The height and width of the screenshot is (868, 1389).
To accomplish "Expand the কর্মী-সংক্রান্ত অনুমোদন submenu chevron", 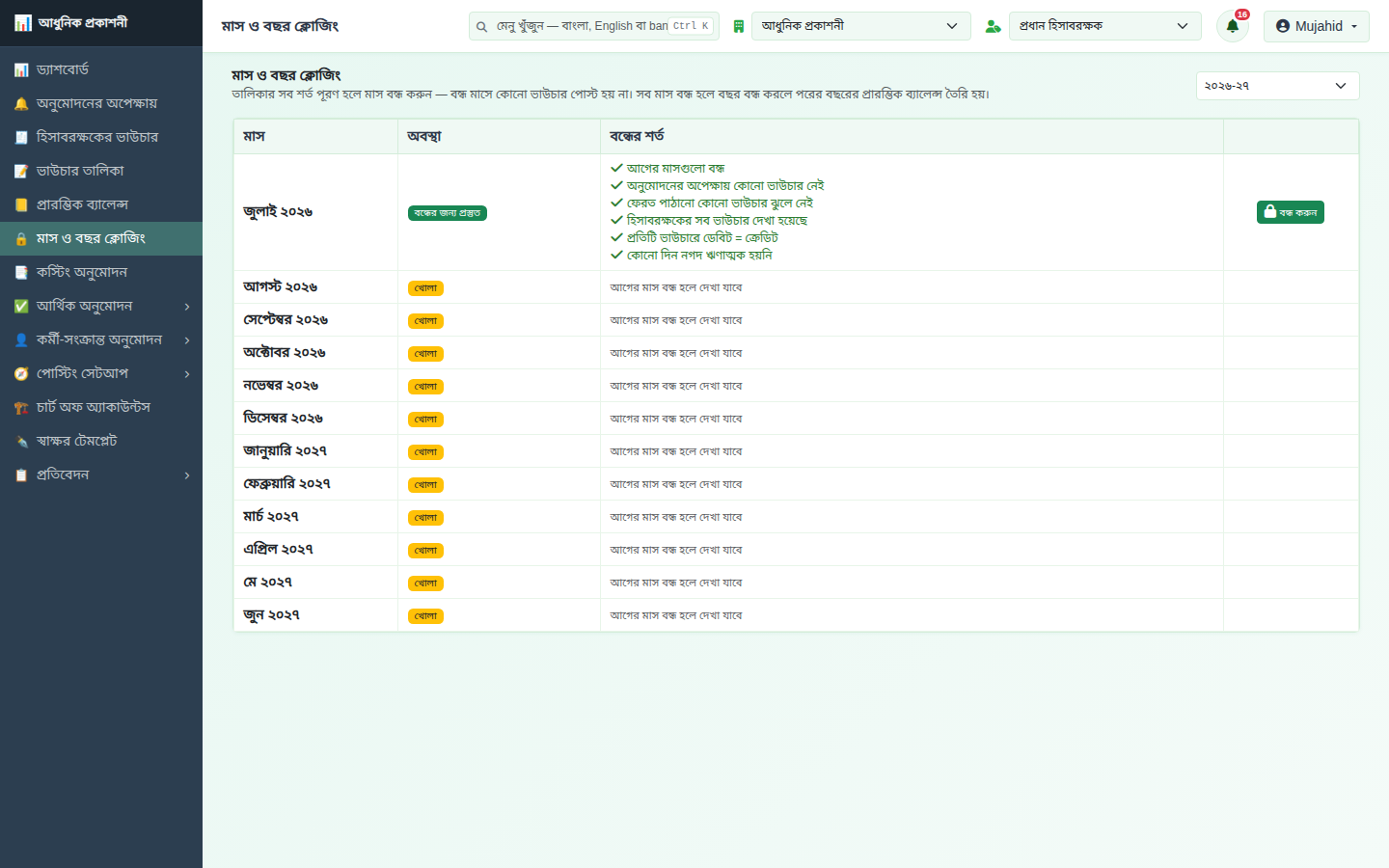I will [187, 340].
